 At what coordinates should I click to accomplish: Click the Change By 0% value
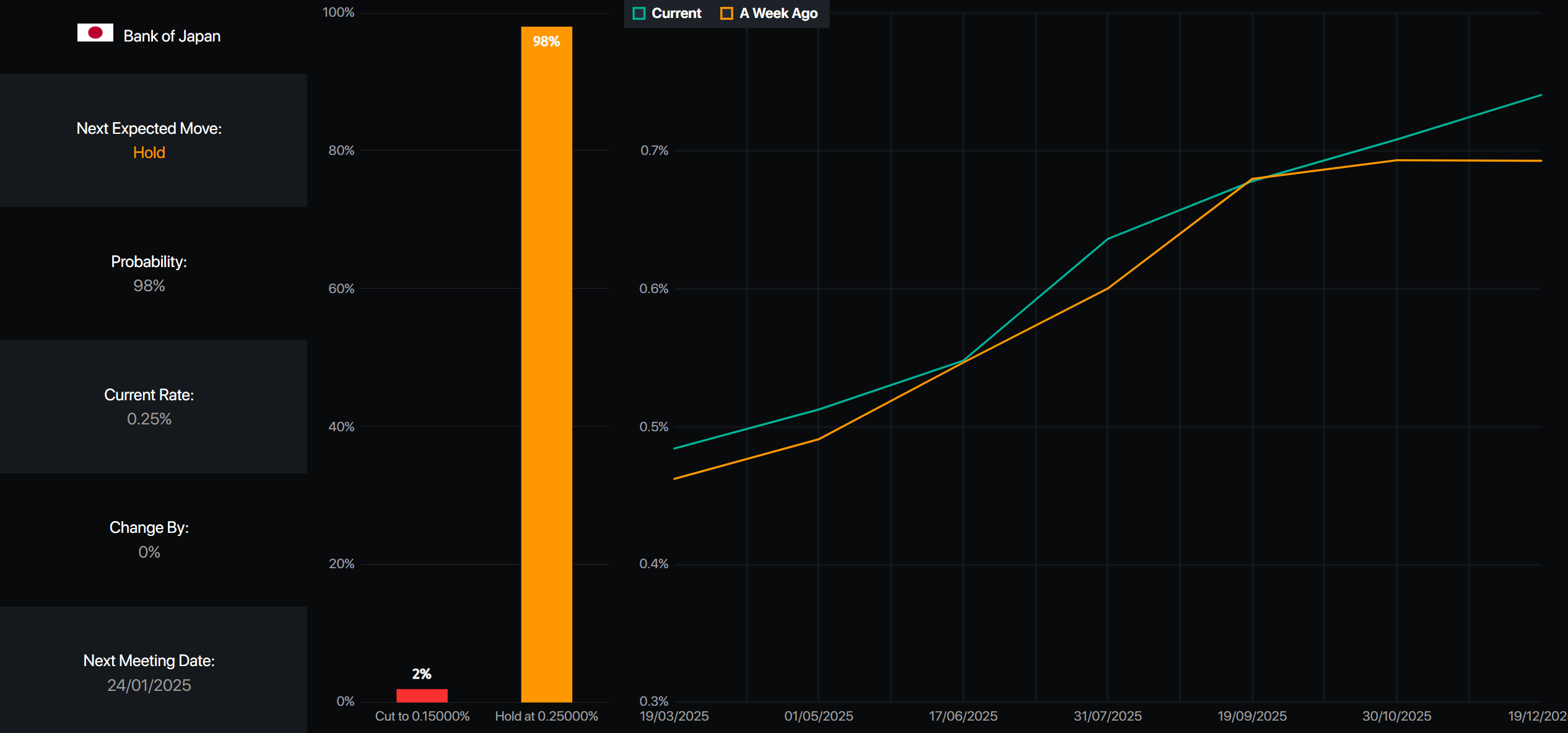pos(149,552)
